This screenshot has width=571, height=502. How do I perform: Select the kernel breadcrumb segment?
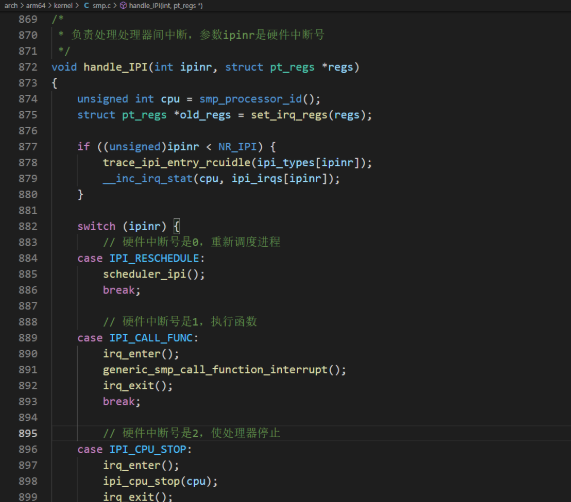(63, 5)
